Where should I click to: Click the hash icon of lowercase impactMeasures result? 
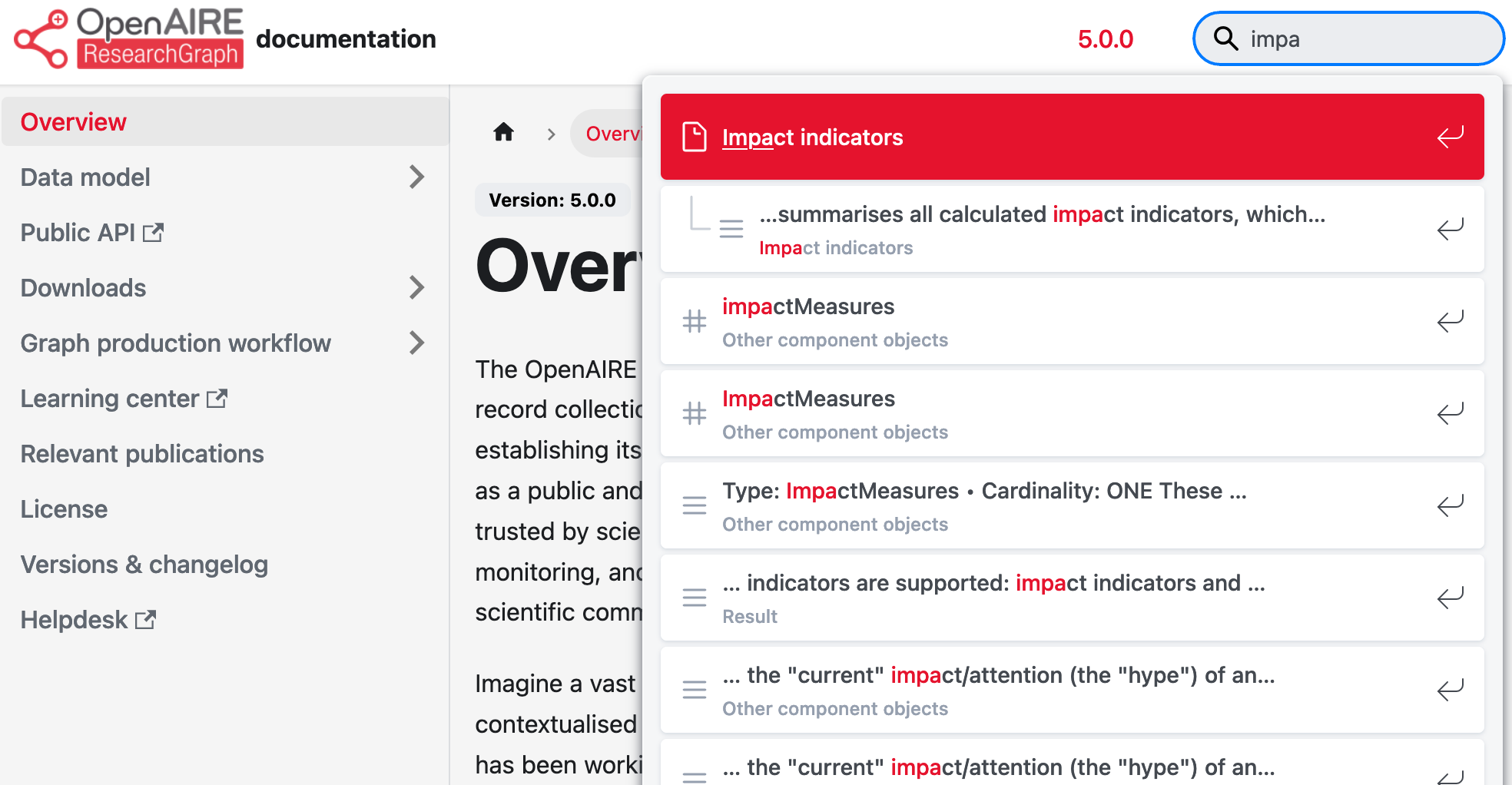tap(694, 321)
